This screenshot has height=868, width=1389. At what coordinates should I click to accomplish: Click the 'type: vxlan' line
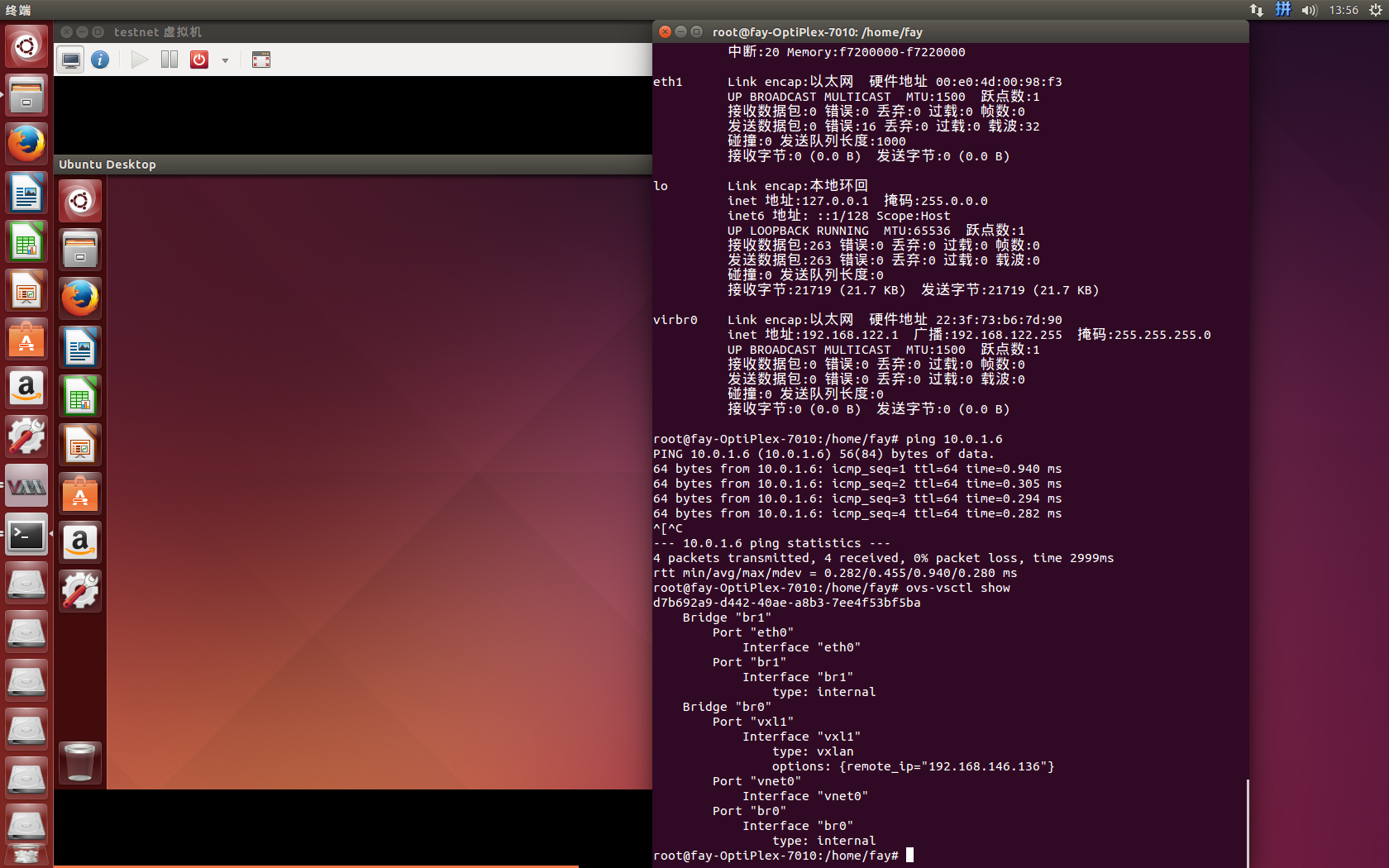click(813, 751)
